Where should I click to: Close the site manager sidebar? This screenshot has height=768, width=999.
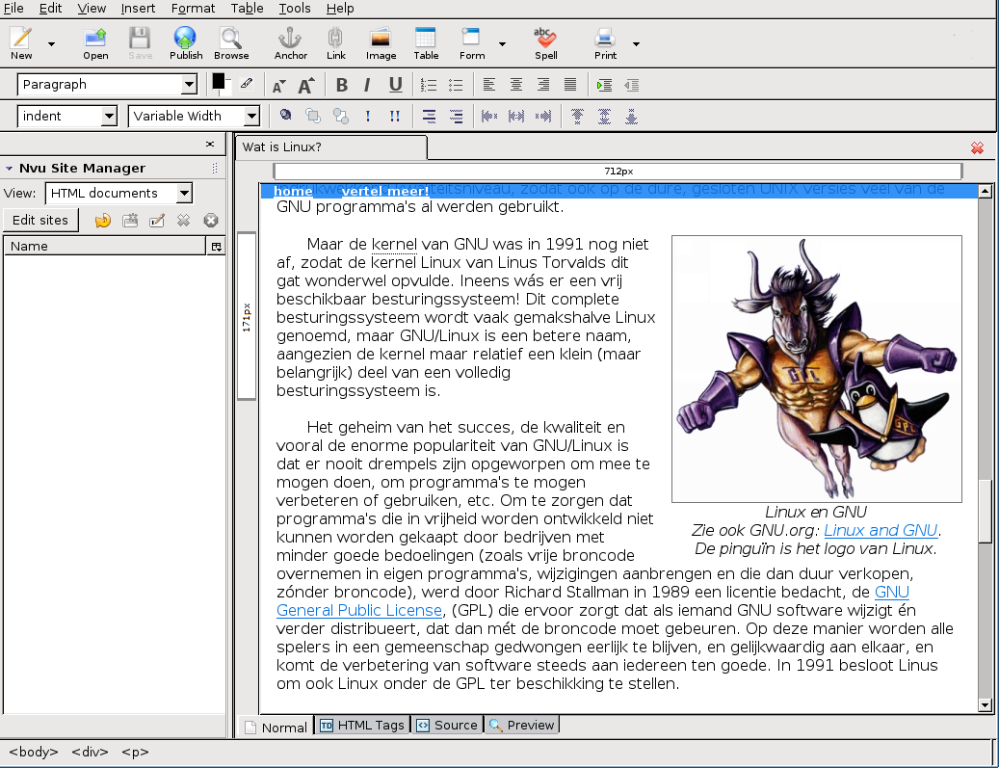click(x=210, y=144)
